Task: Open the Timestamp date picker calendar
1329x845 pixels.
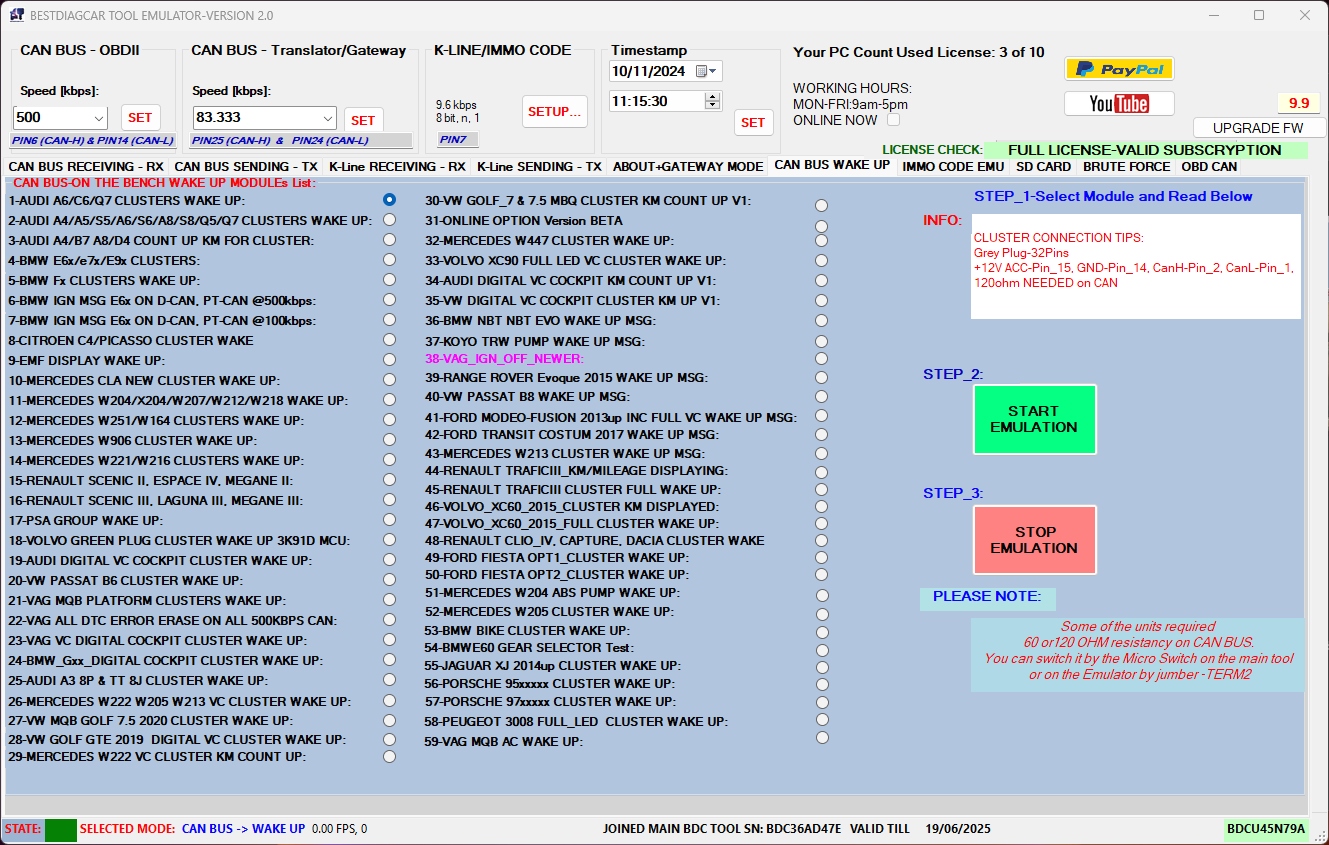Action: [708, 71]
